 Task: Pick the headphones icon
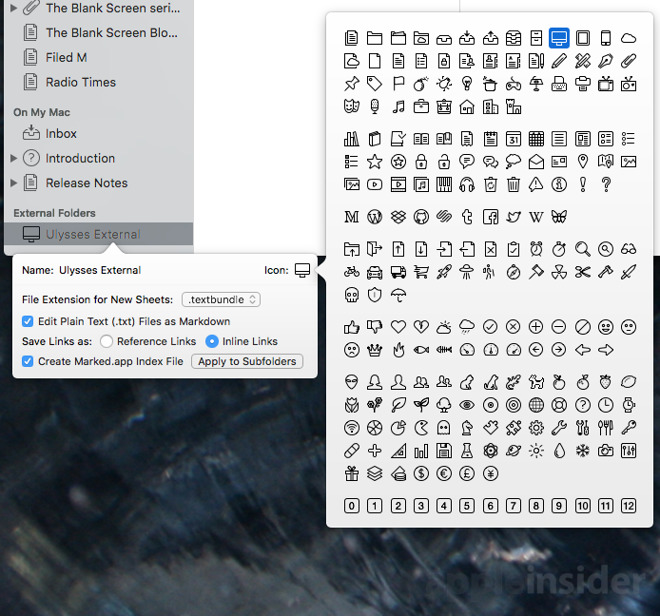point(467,184)
